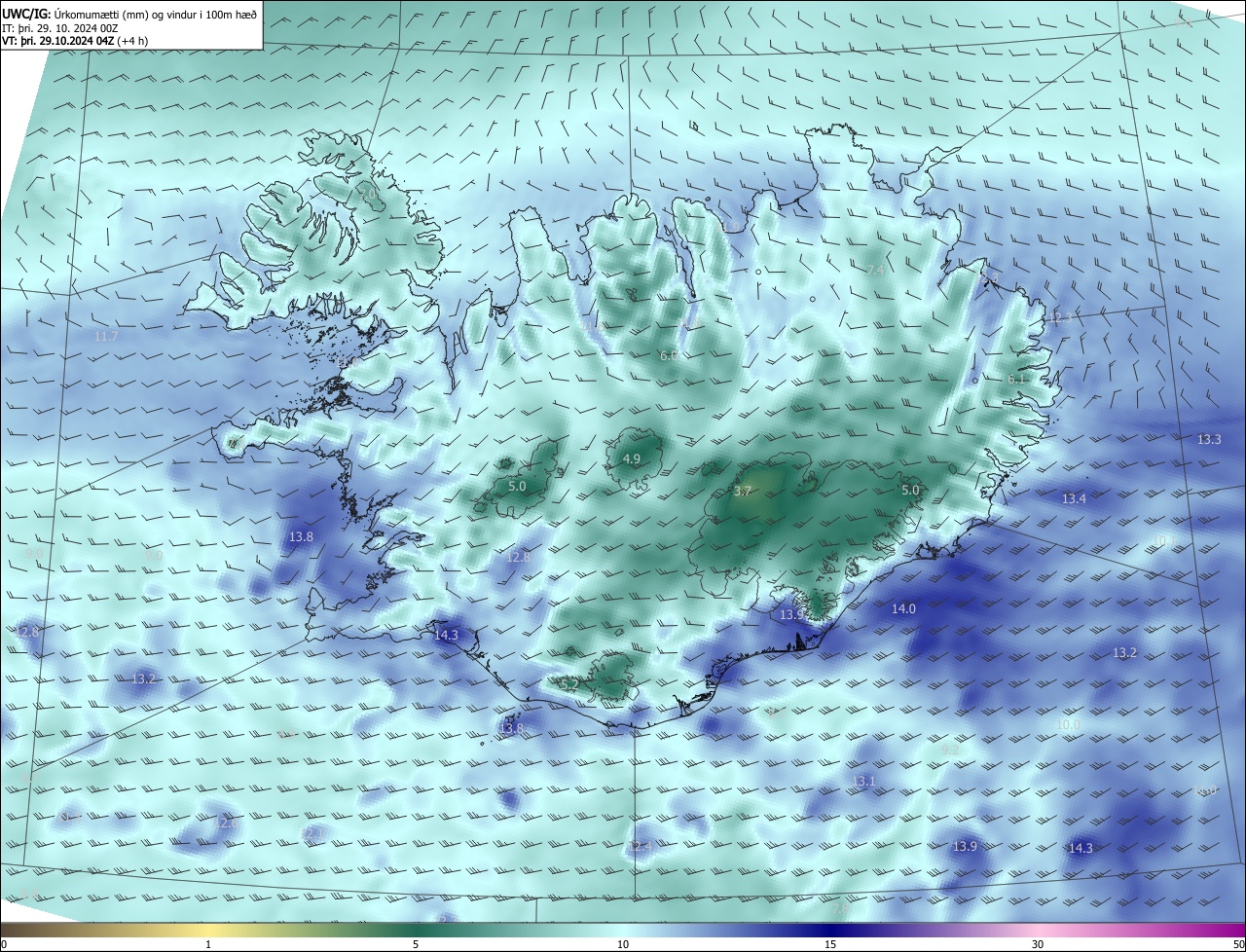Click the 'UWC/IG:' title heading

coord(26,14)
